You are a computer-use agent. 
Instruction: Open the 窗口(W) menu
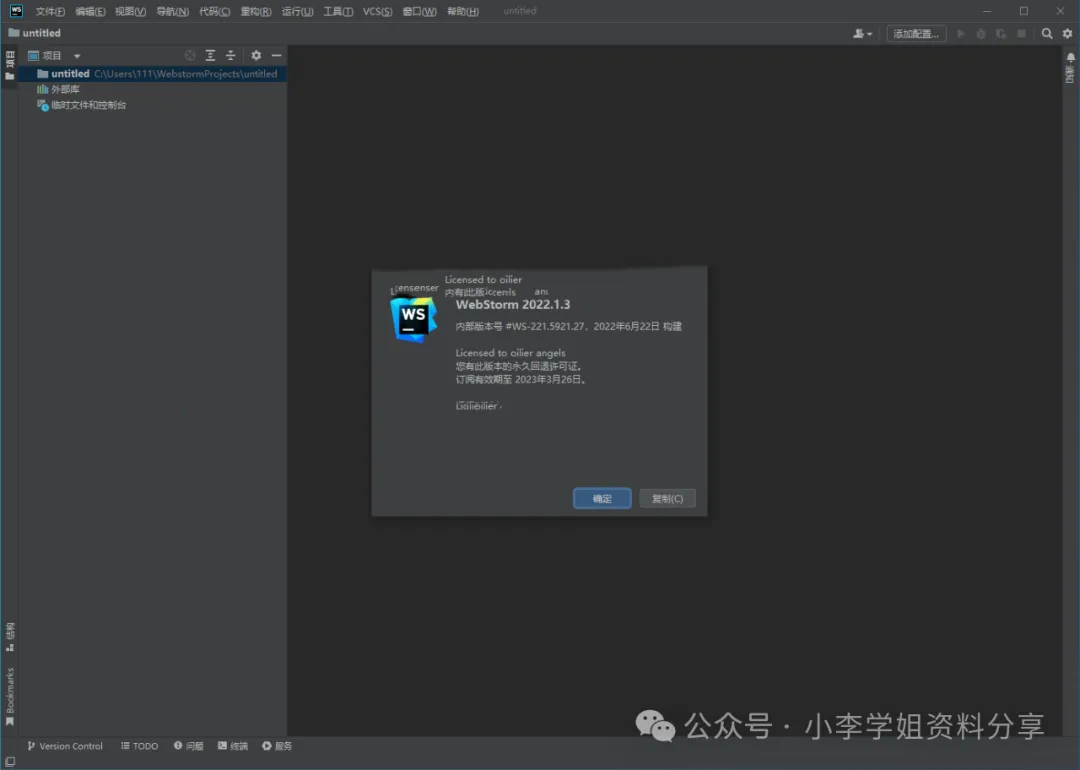click(x=419, y=12)
